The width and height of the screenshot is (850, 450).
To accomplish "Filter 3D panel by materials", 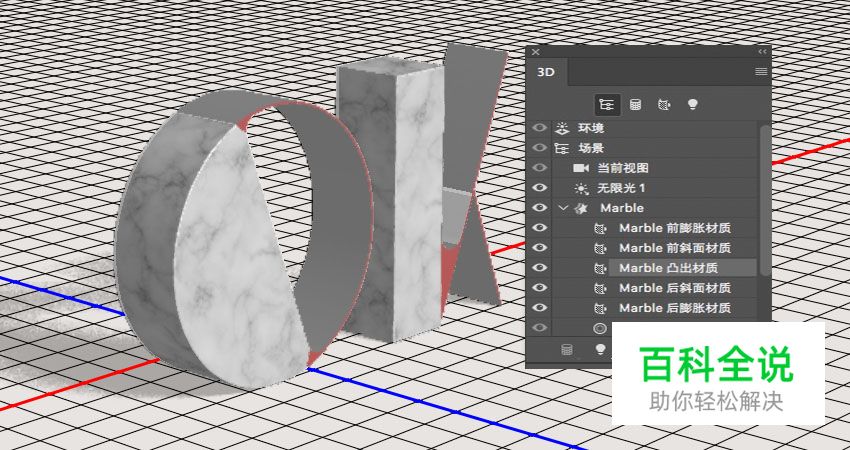I will [664, 104].
